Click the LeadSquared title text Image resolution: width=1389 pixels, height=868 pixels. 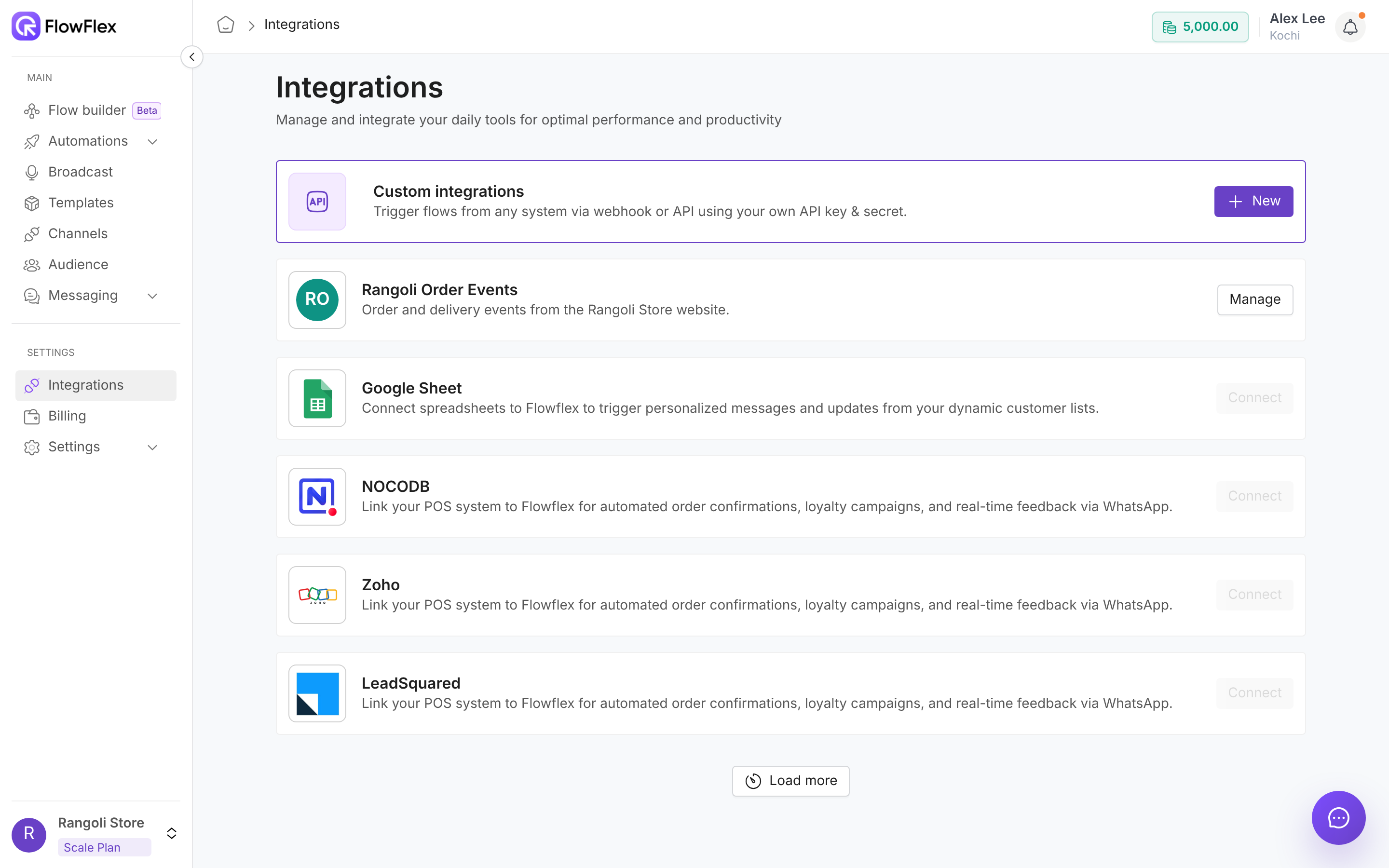pyautogui.click(x=411, y=683)
